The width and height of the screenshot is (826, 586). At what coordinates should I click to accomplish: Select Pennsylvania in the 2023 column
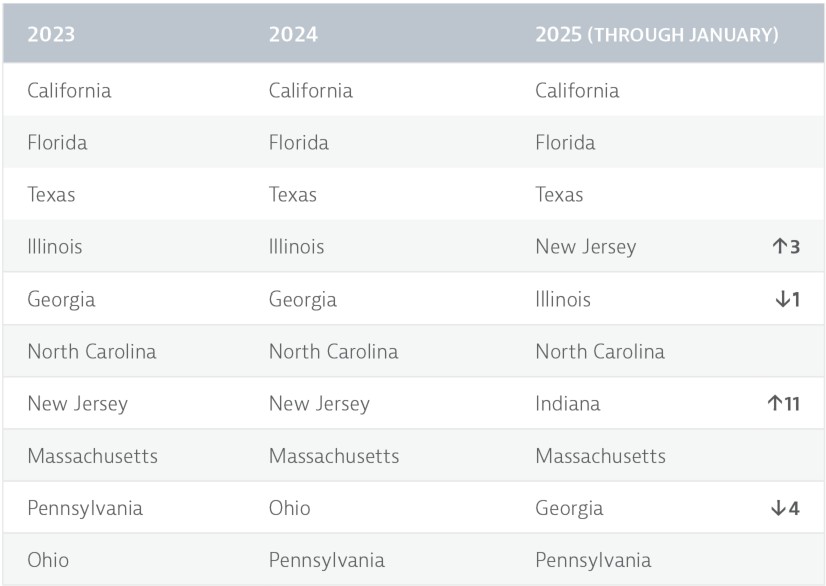(x=85, y=508)
